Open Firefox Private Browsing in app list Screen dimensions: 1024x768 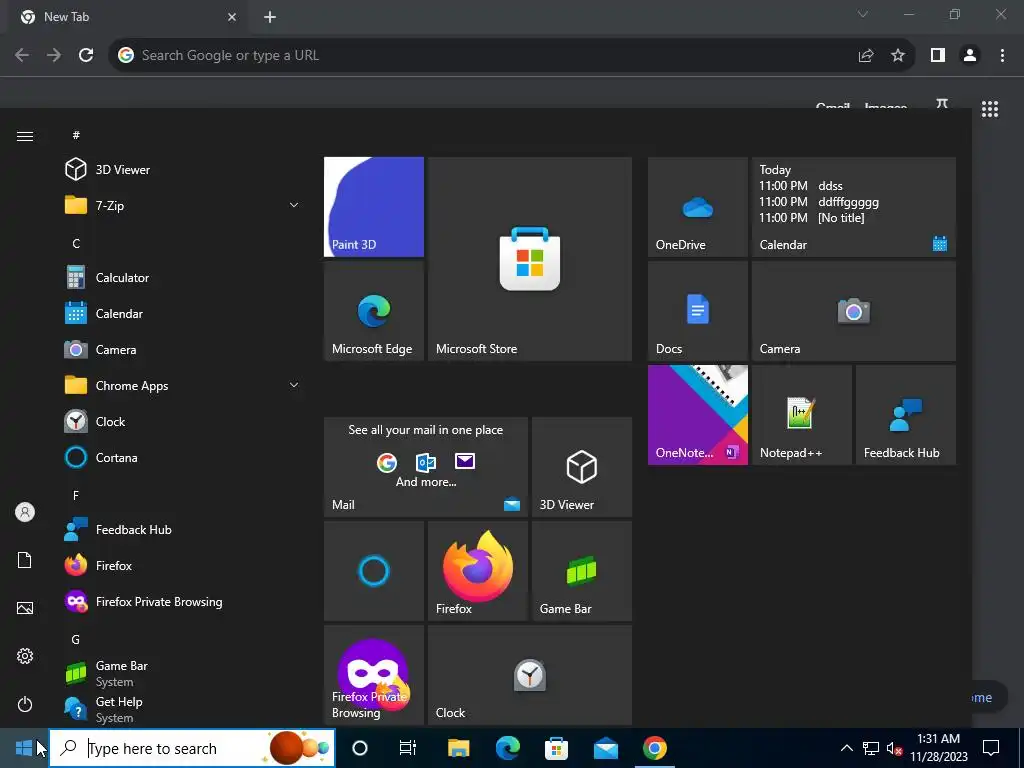(x=183, y=601)
